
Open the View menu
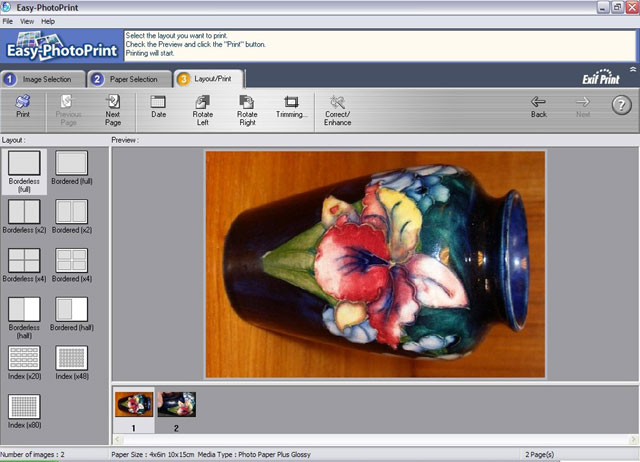[27, 20]
